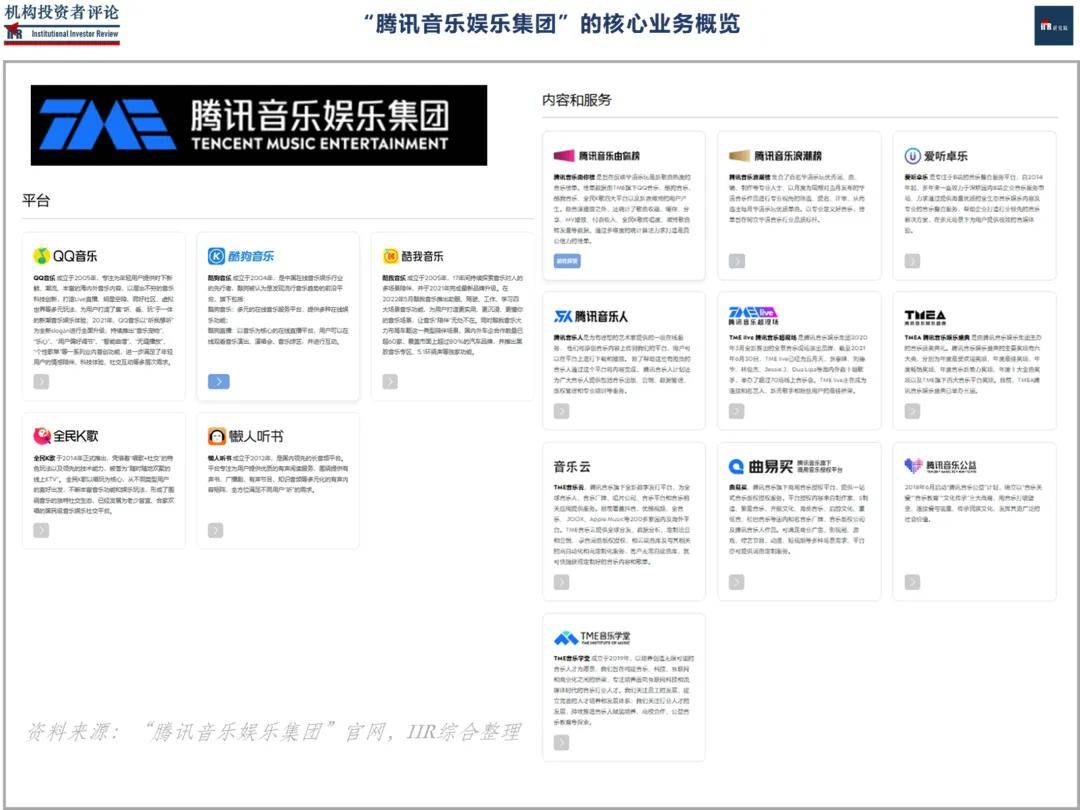
Task: Open the 懒人听书 card arrow button
Action: coord(216,530)
